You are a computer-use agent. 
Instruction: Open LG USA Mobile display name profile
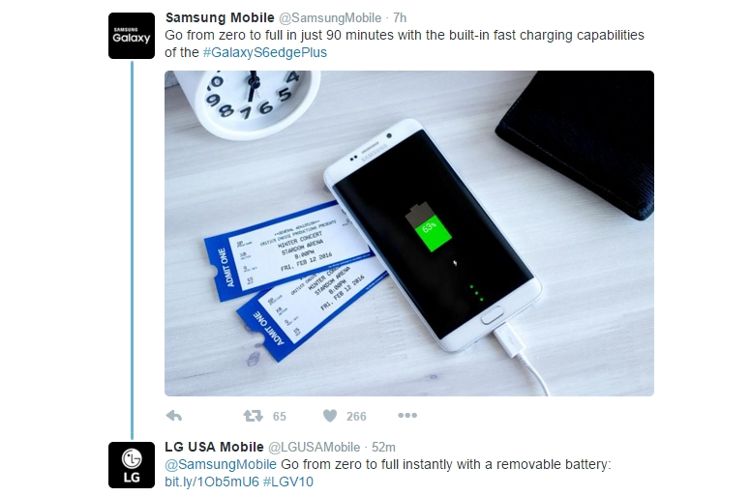point(214,447)
